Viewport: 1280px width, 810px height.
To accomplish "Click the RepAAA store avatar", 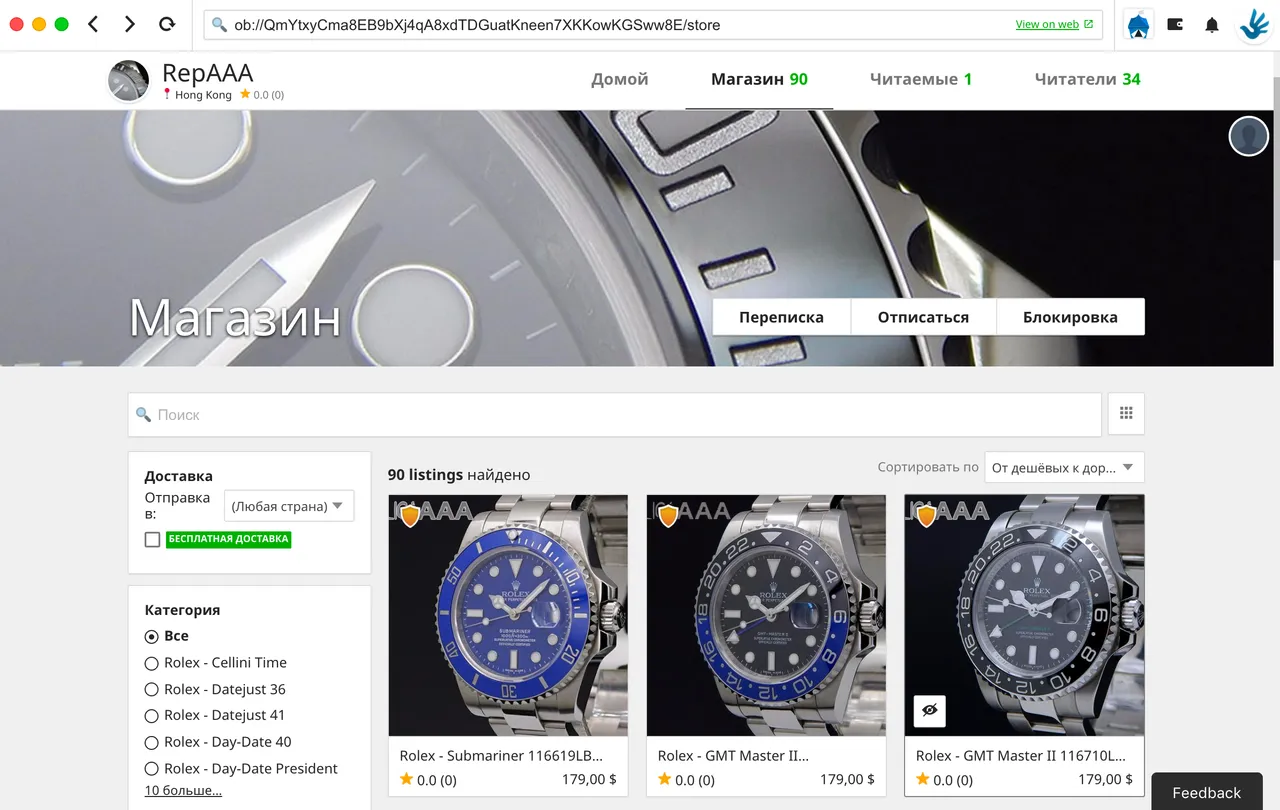I will pyautogui.click(x=129, y=81).
